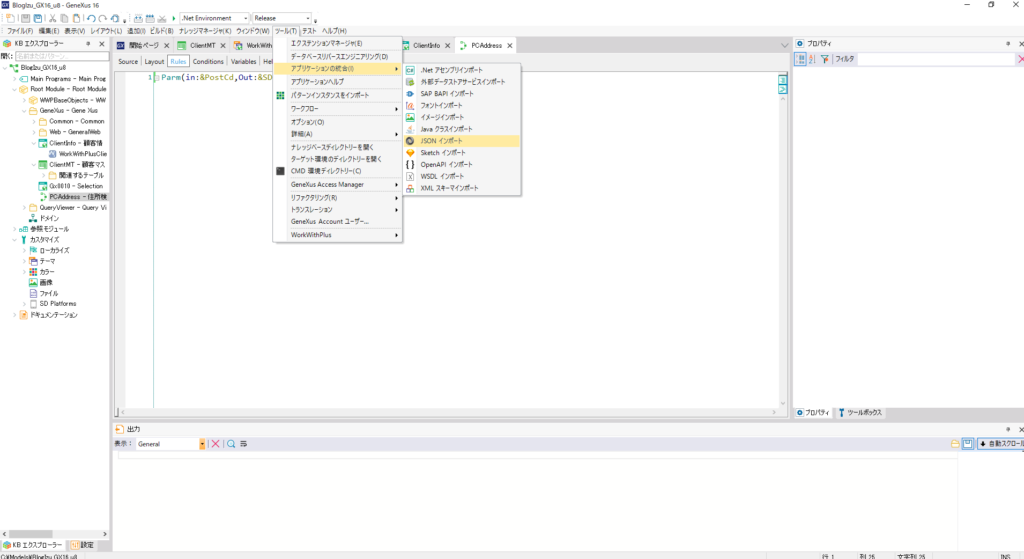Toggle categorized view in properties panel
This screenshot has width=1024, height=559.
click(x=800, y=59)
